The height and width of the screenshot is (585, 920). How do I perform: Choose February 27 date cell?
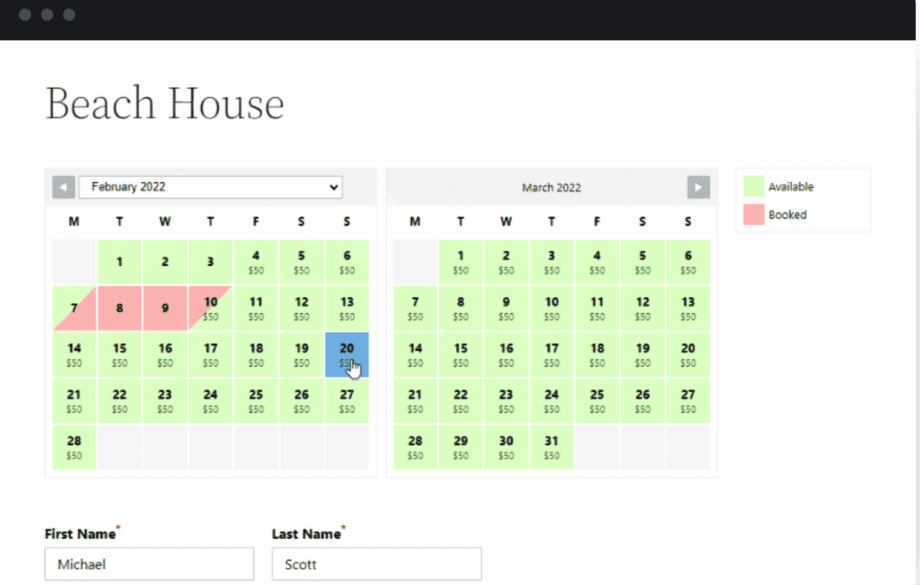click(x=347, y=401)
